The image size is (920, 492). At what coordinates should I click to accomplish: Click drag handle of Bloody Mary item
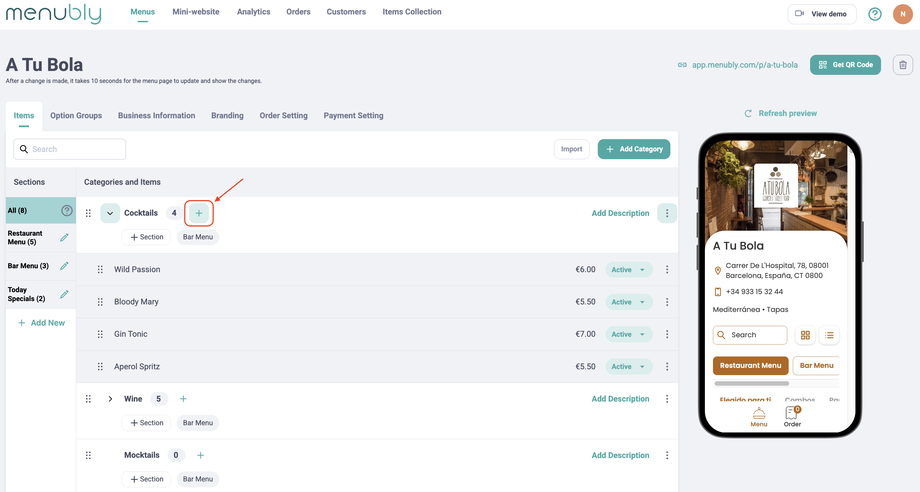point(100,302)
